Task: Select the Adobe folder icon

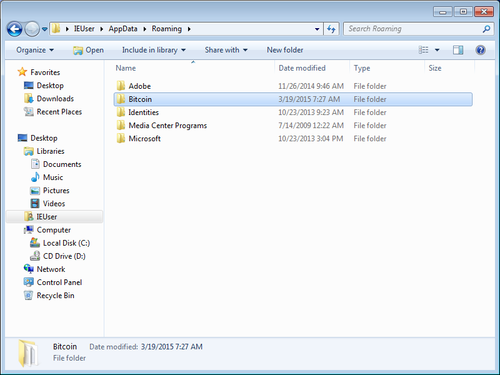Action: (x=121, y=86)
